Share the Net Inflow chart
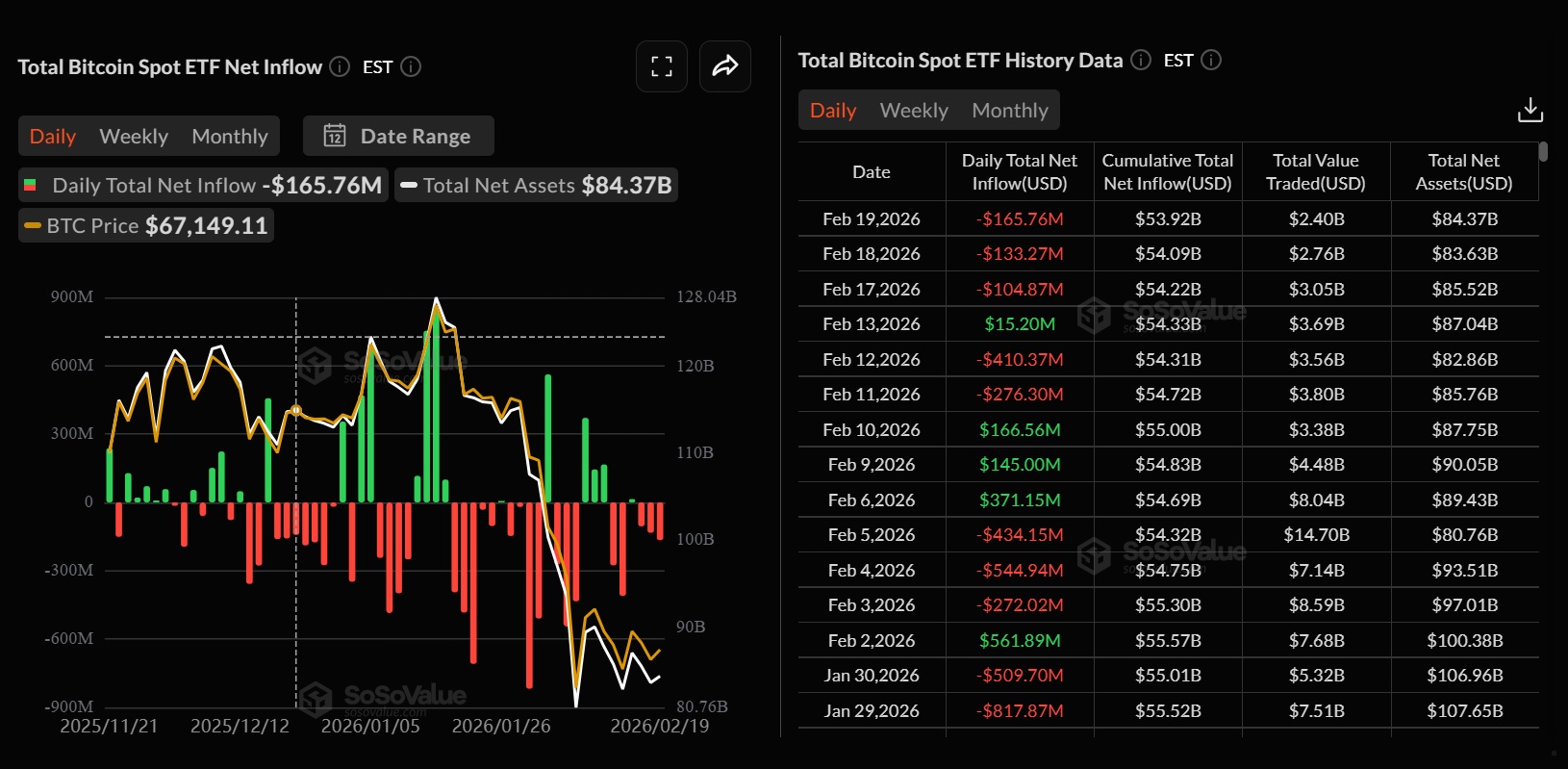Image resolution: width=1568 pixels, height=769 pixels. 725,66
